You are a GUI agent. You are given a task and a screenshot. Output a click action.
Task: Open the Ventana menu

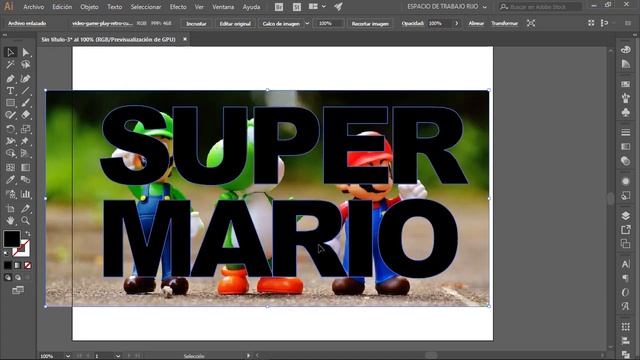tap(223, 7)
